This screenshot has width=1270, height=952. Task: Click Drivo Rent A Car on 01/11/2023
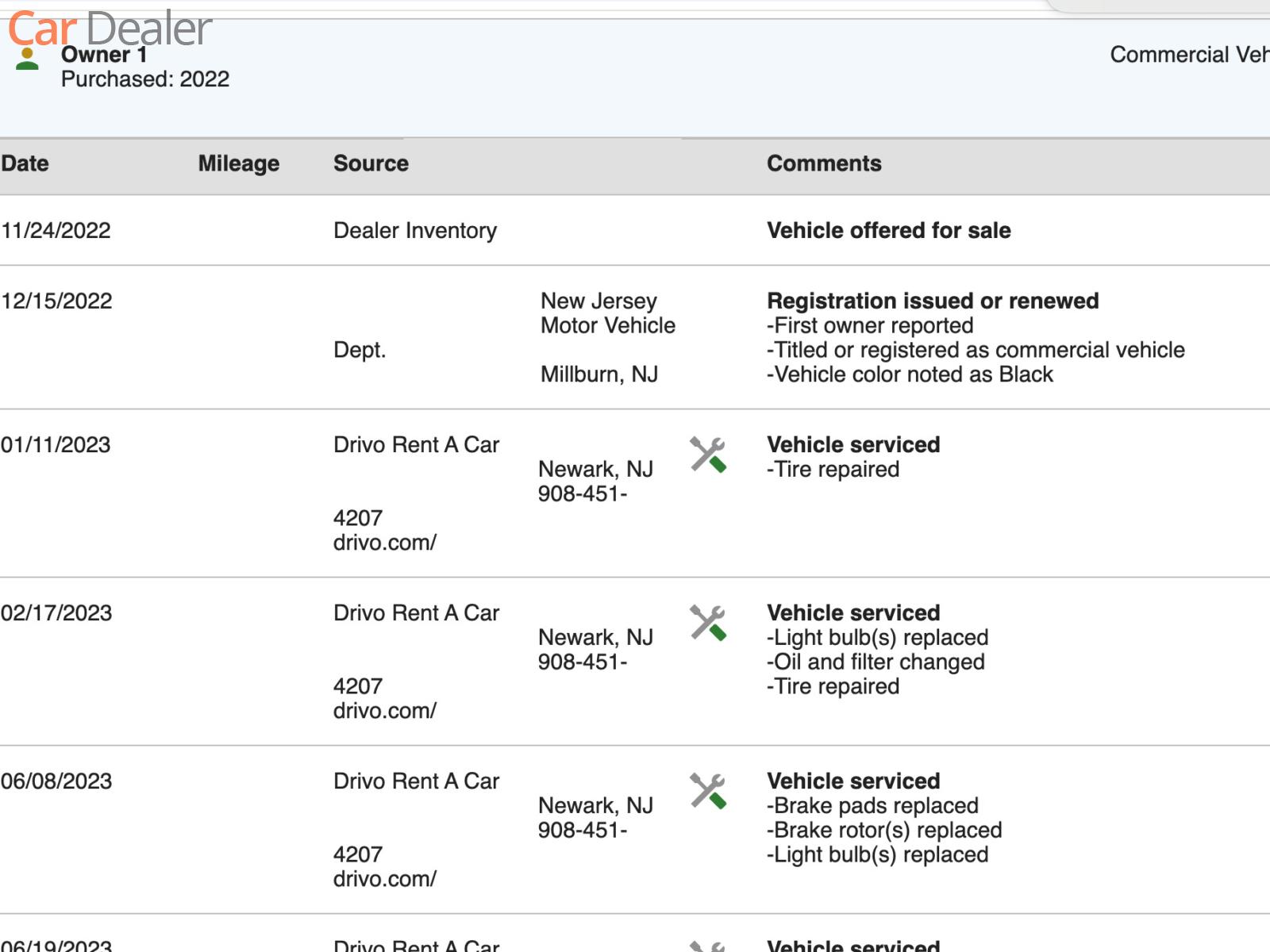click(416, 445)
